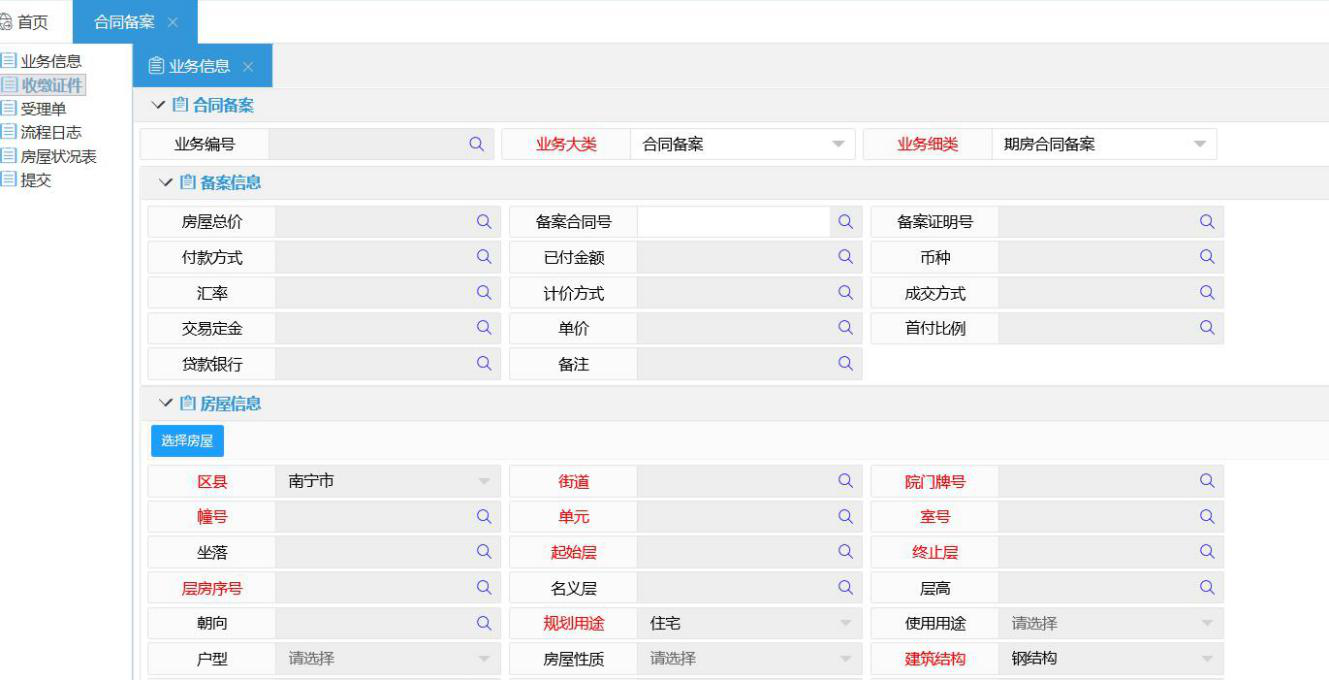The height and width of the screenshot is (680, 1329).
Task: Click the search icon for 起始层
Action: [845, 551]
